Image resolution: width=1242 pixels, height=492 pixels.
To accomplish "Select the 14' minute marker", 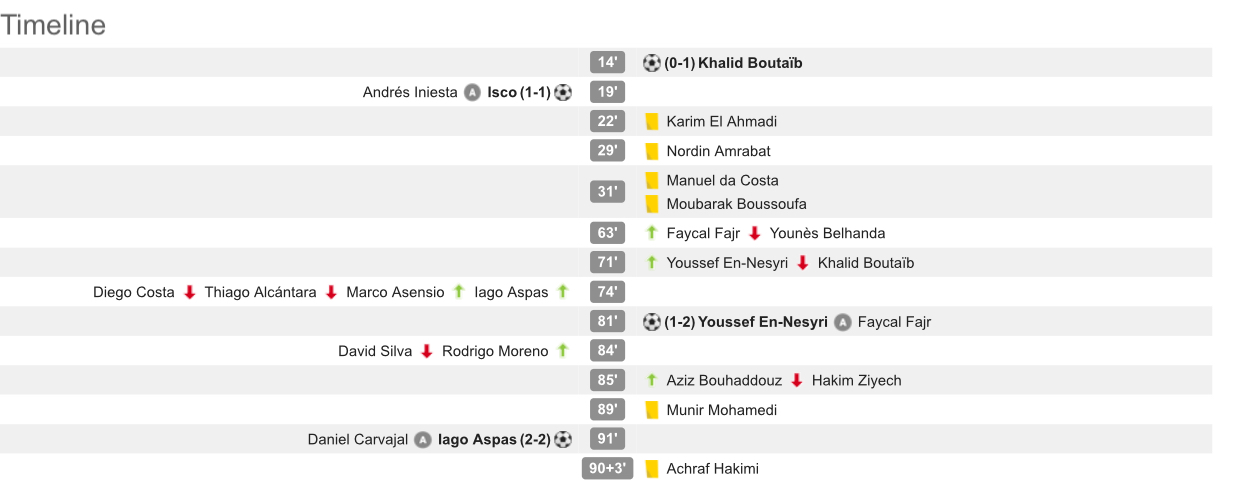I will pos(607,63).
